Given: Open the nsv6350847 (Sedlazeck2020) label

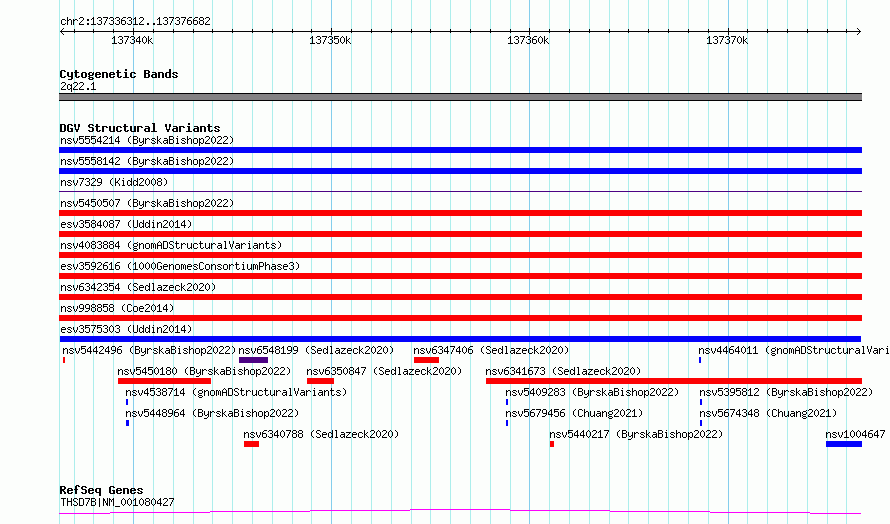Looking at the screenshot, I should (384, 371).
